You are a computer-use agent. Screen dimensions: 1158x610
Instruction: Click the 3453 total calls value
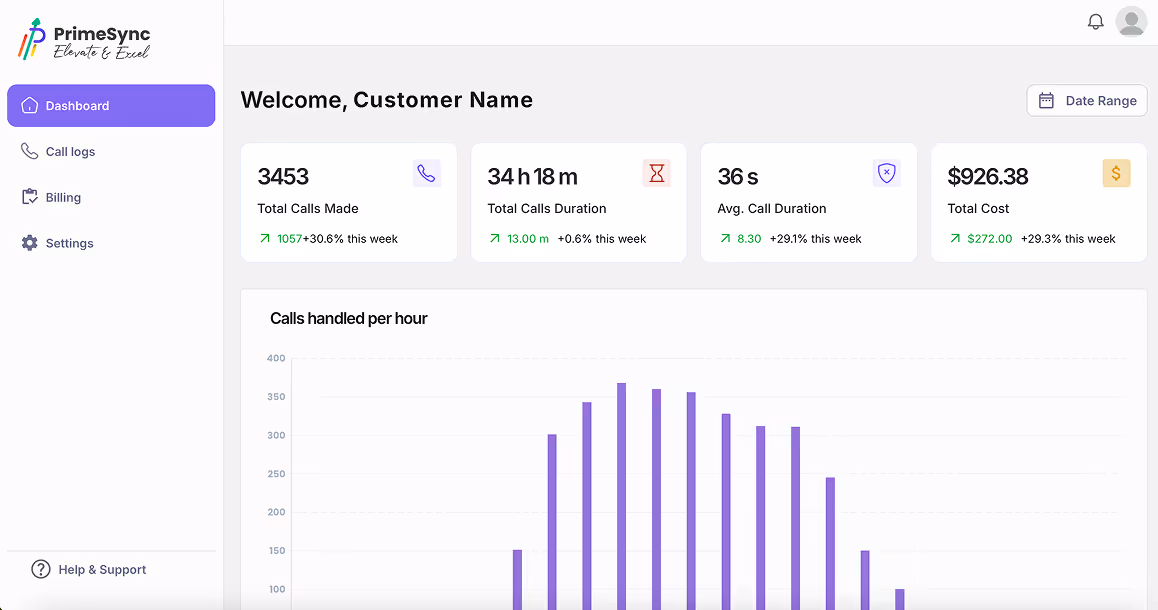283,177
